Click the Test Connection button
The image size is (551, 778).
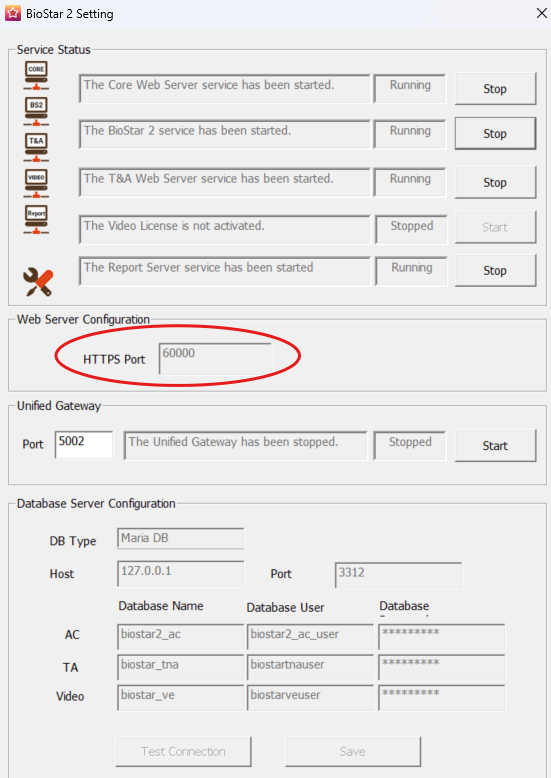coord(183,752)
